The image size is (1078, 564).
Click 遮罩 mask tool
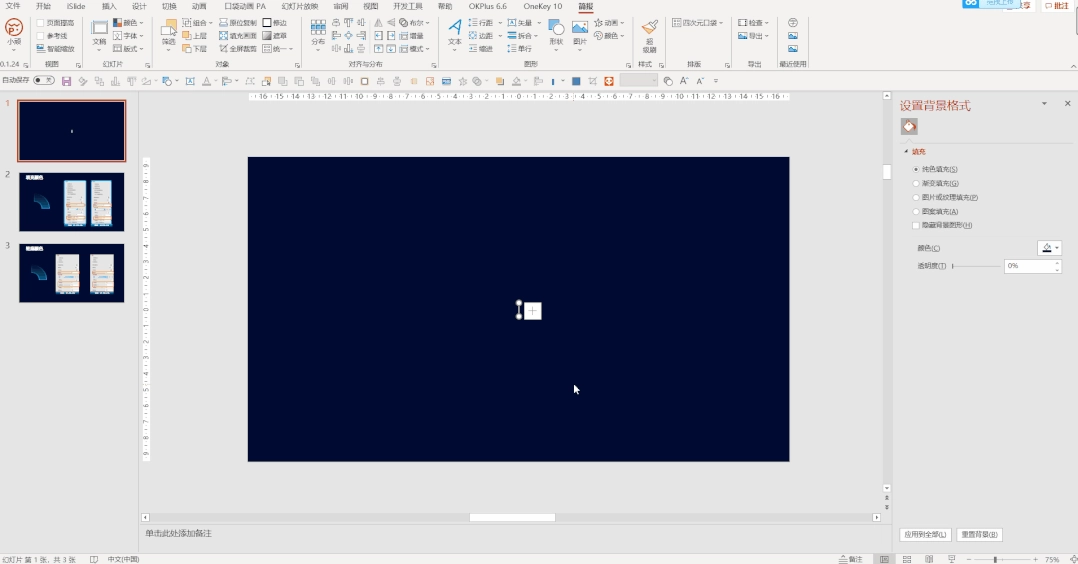(x=275, y=36)
